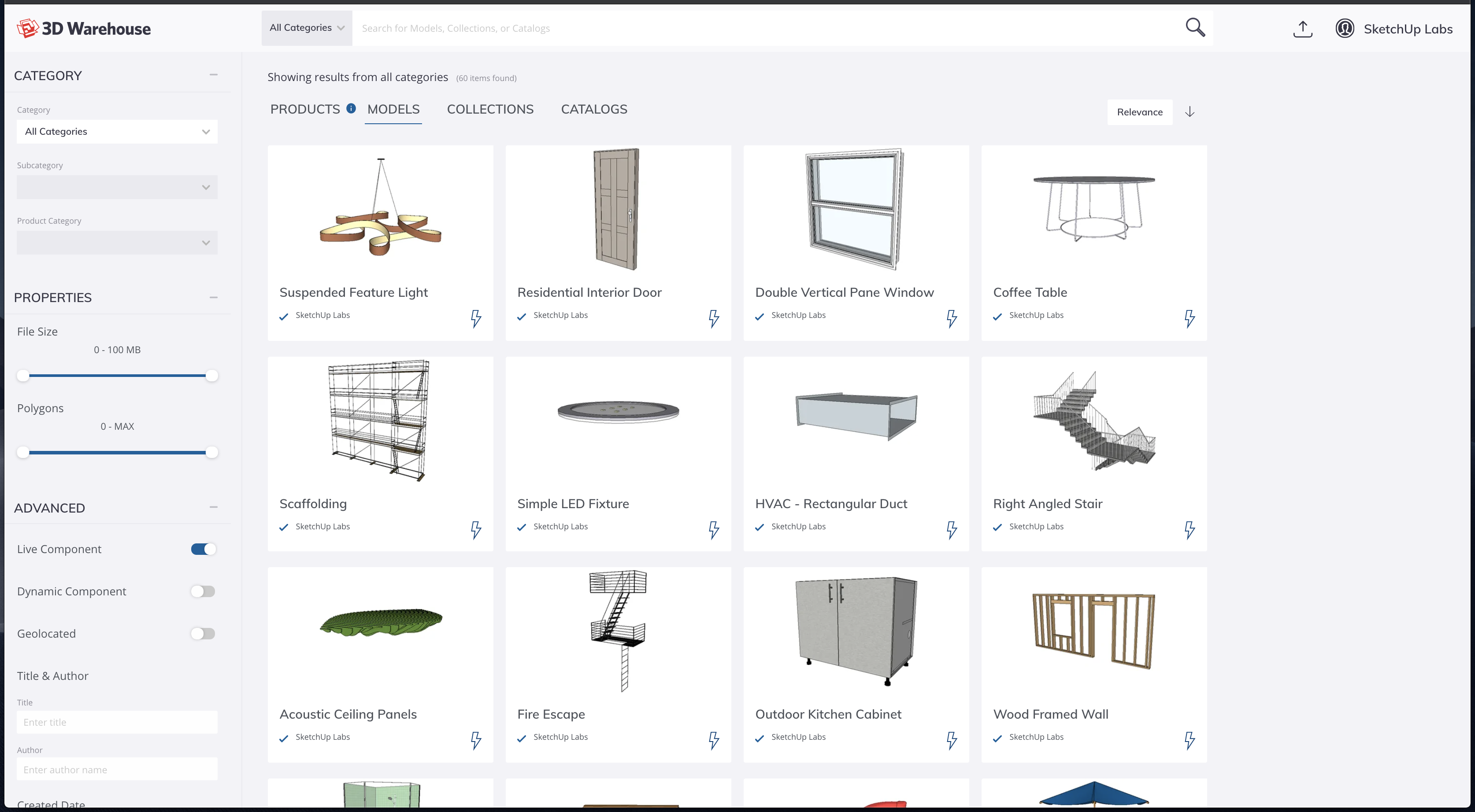Click verified checkmark on Wood Framed Wall

point(997,738)
